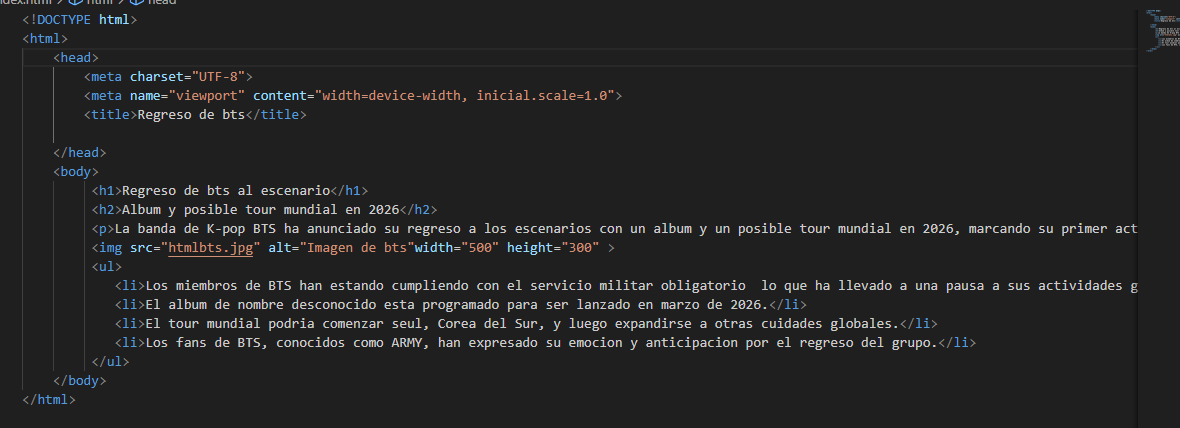Click the img tag name
This screenshot has height=428, width=1180.
111,248
